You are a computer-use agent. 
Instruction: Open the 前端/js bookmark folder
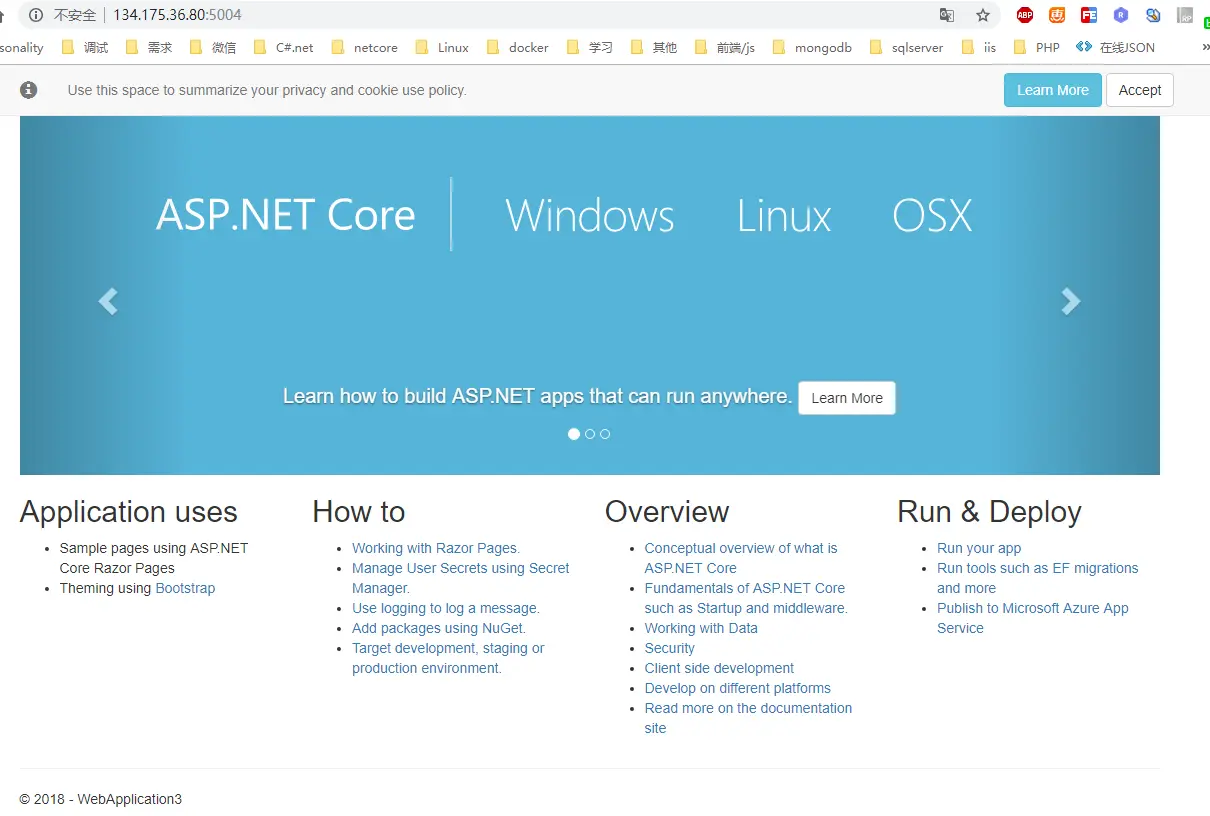(725, 47)
